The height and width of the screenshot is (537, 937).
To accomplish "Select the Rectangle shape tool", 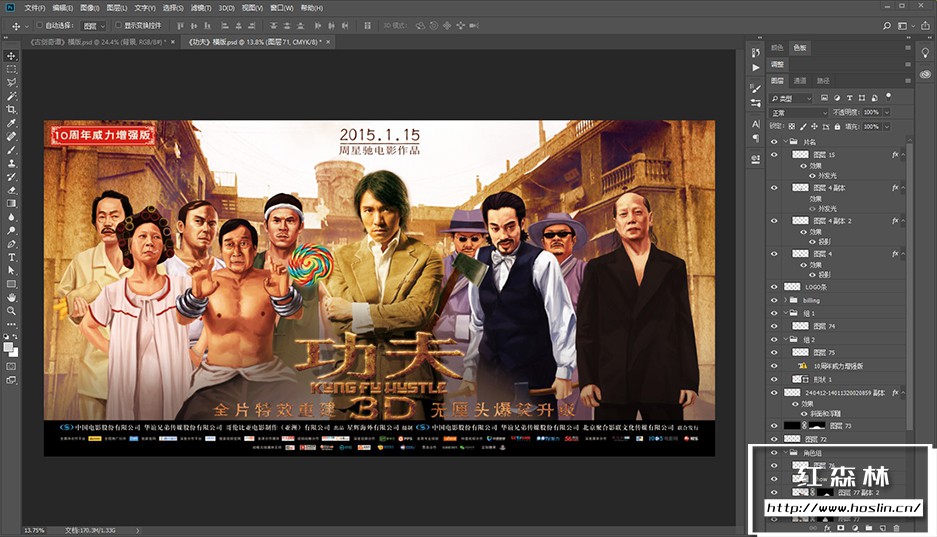I will point(11,284).
